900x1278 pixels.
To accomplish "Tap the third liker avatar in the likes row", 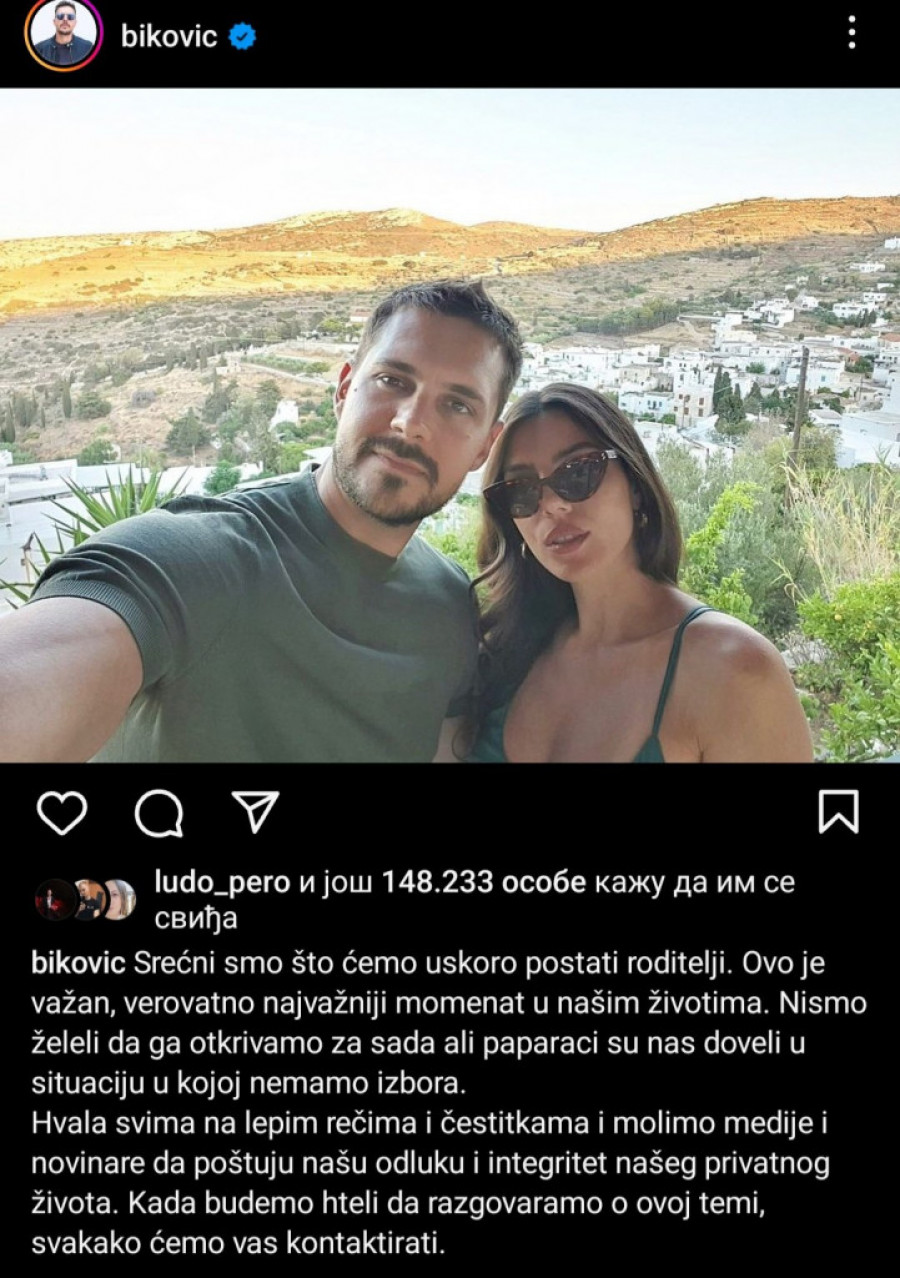I will [x=118, y=900].
